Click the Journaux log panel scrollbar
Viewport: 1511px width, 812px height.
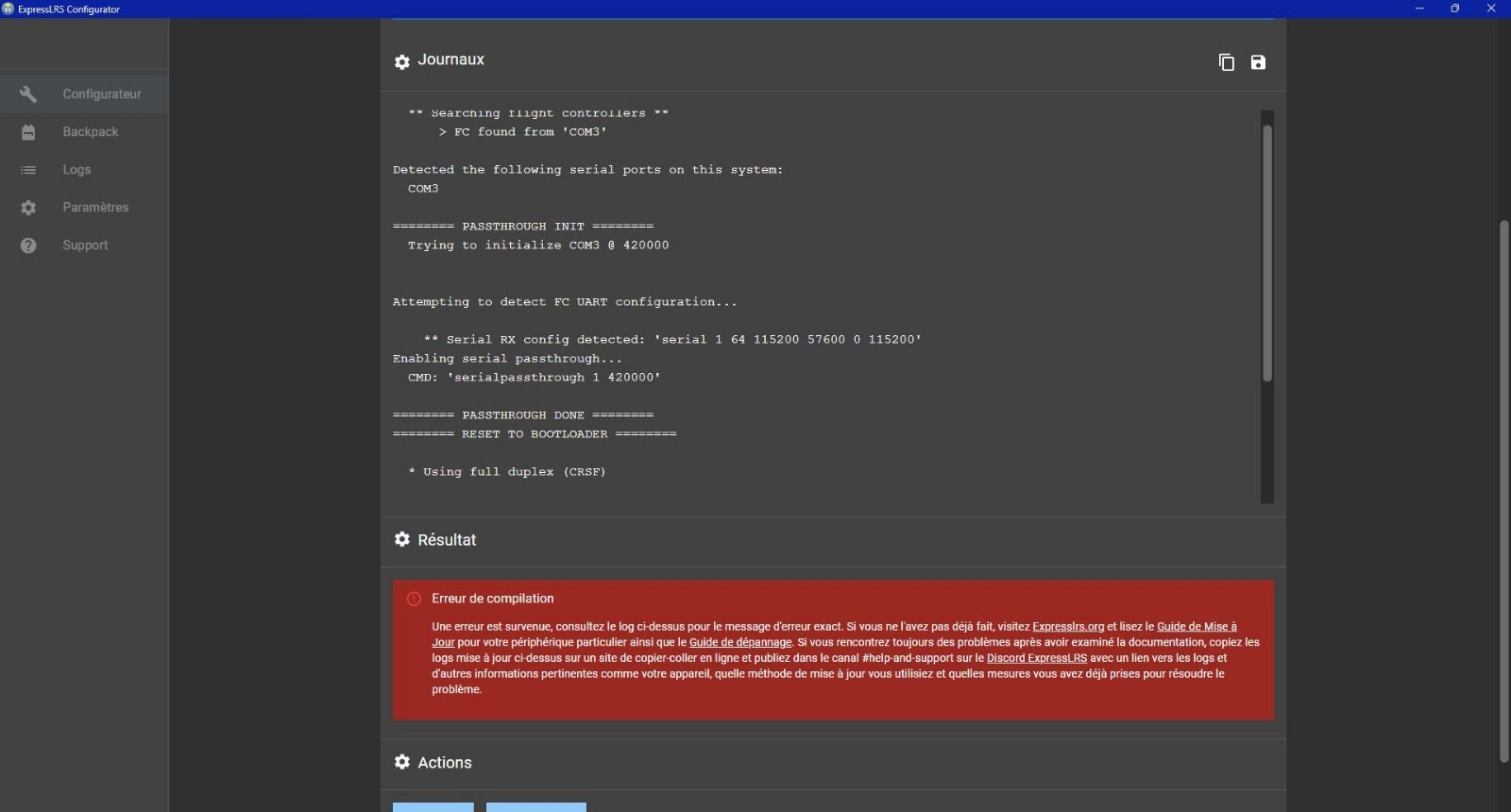[1267, 253]
